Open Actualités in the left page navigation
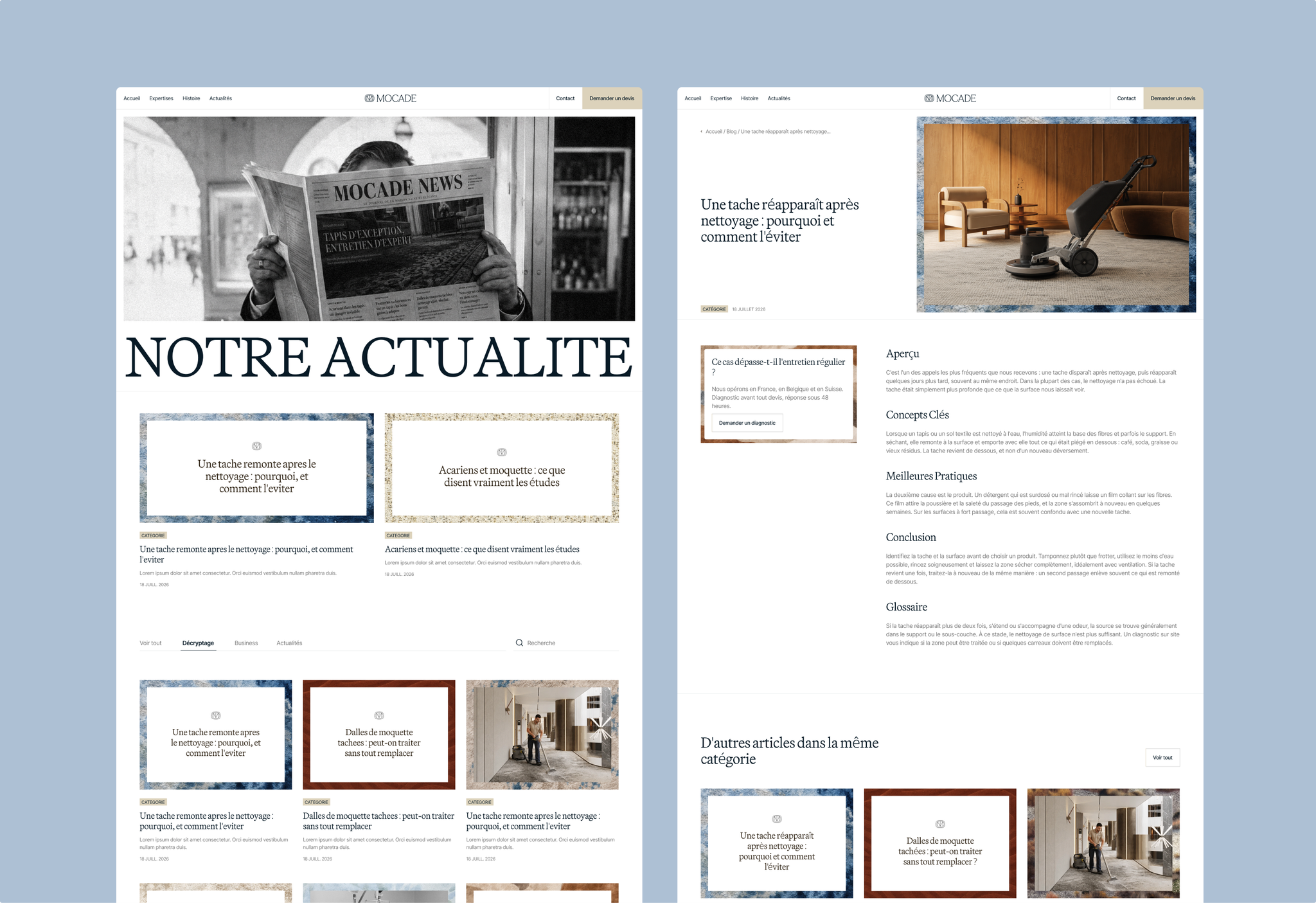Viewport: 1316px width, 903px height. [220, 98]
